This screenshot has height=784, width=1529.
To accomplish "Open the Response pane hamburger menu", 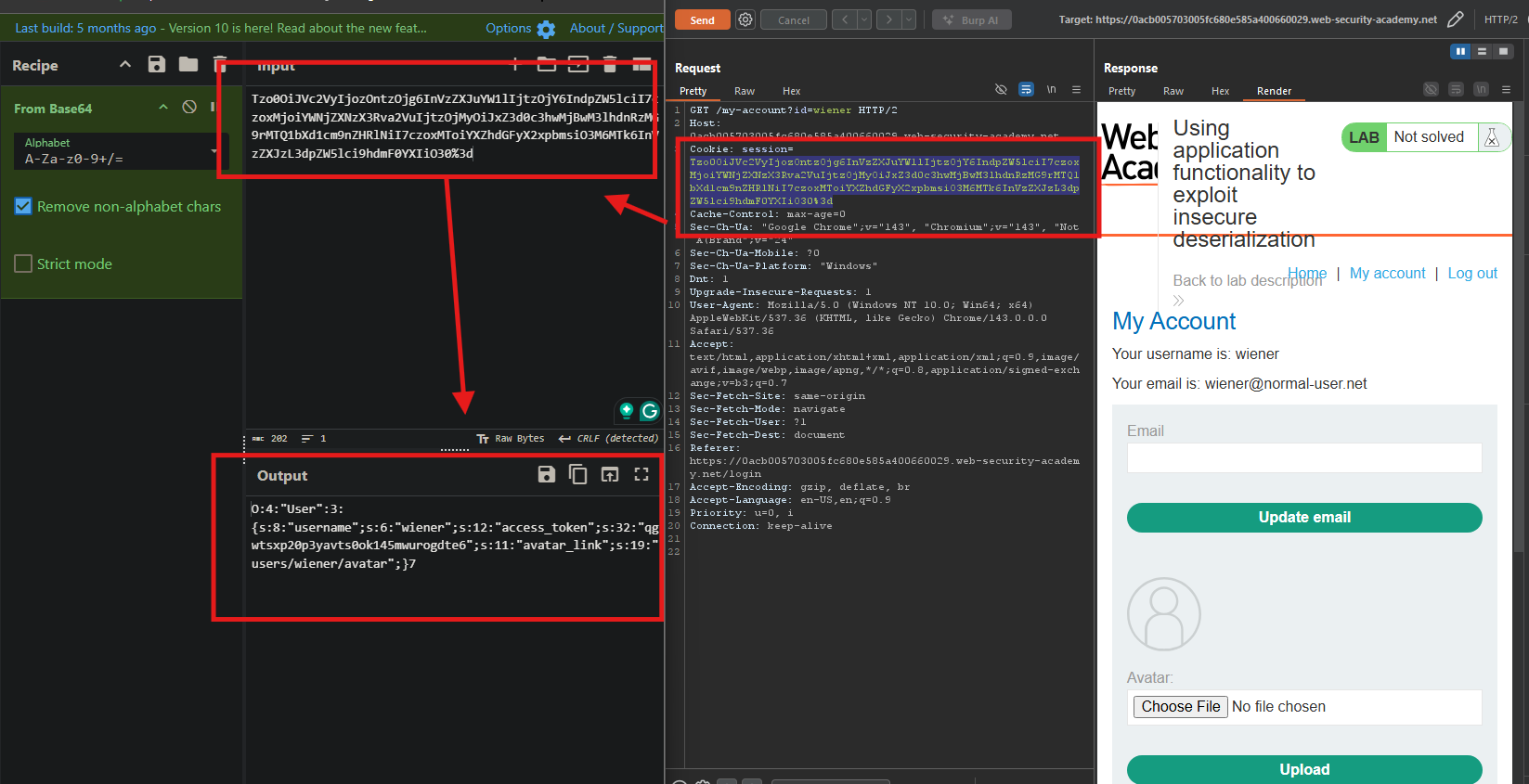I will [1506, 90].
